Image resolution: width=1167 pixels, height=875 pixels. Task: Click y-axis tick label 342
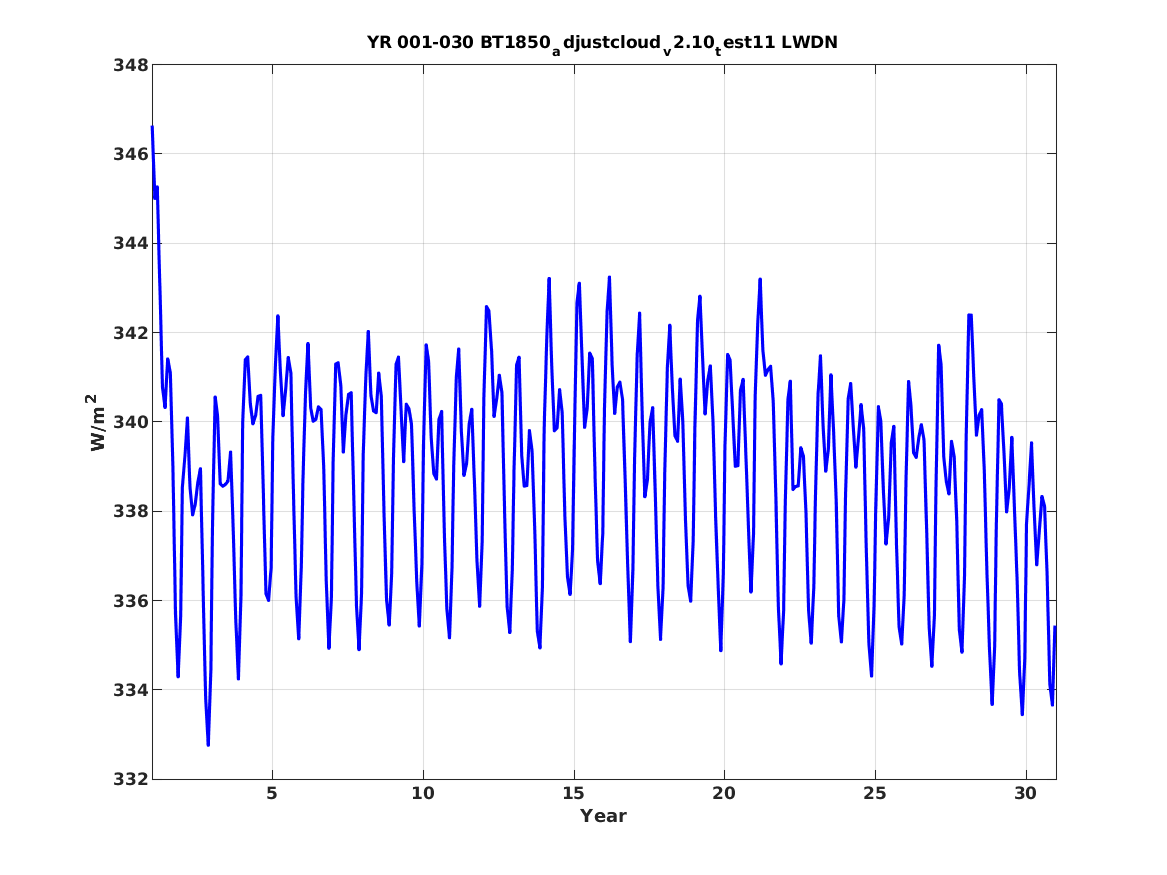pos(130,333)
